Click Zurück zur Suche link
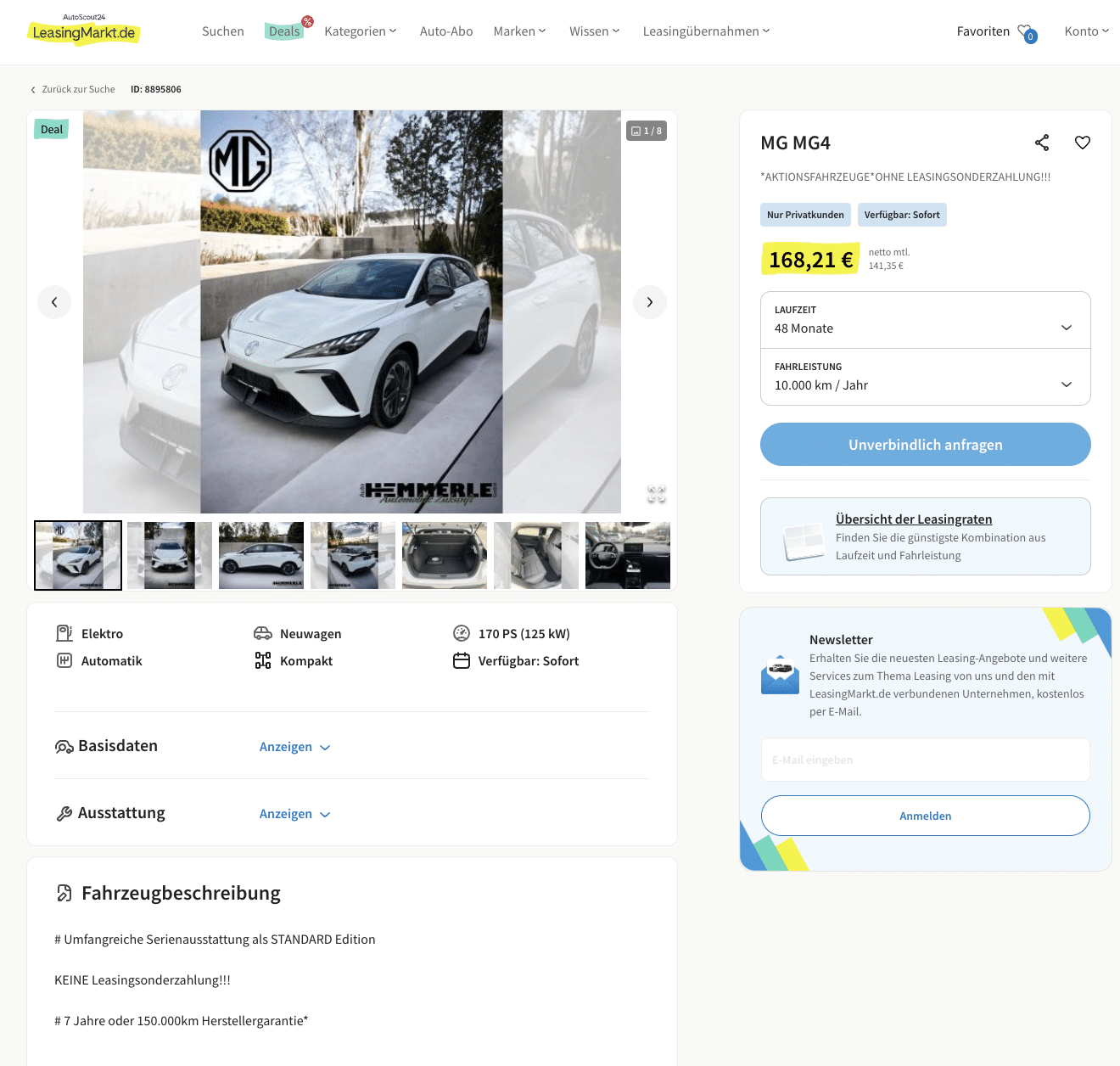This screenshot has width=1120, height=1066. point(73,89)
